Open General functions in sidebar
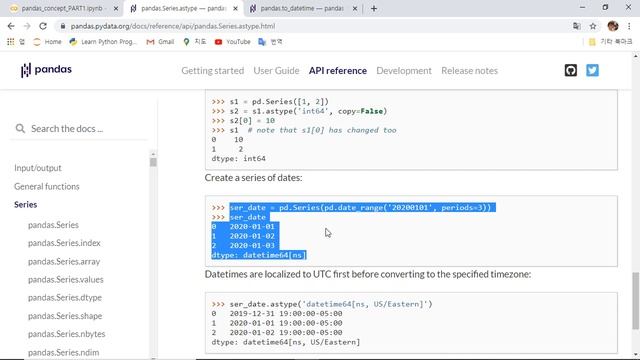The image size is (640, 360). click(47, 187)
